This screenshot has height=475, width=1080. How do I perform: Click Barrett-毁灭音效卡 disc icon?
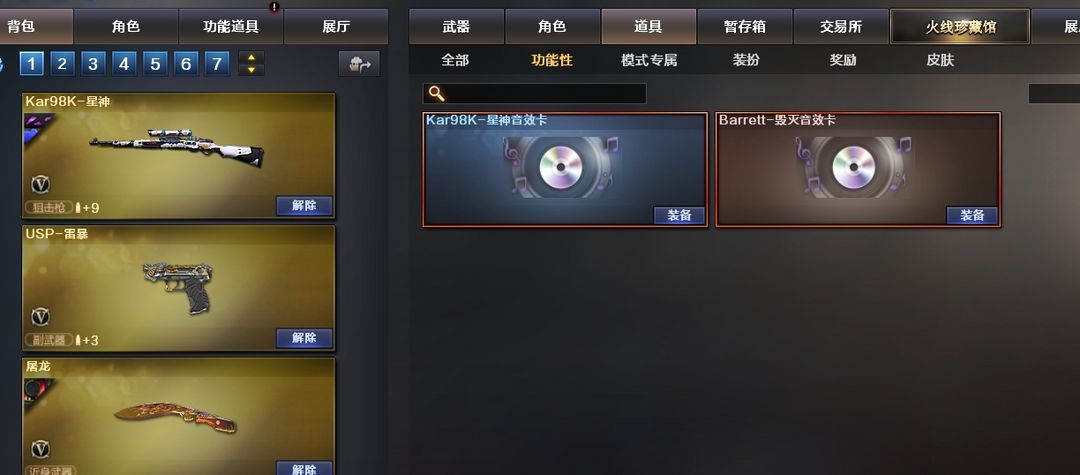(854, 167)
